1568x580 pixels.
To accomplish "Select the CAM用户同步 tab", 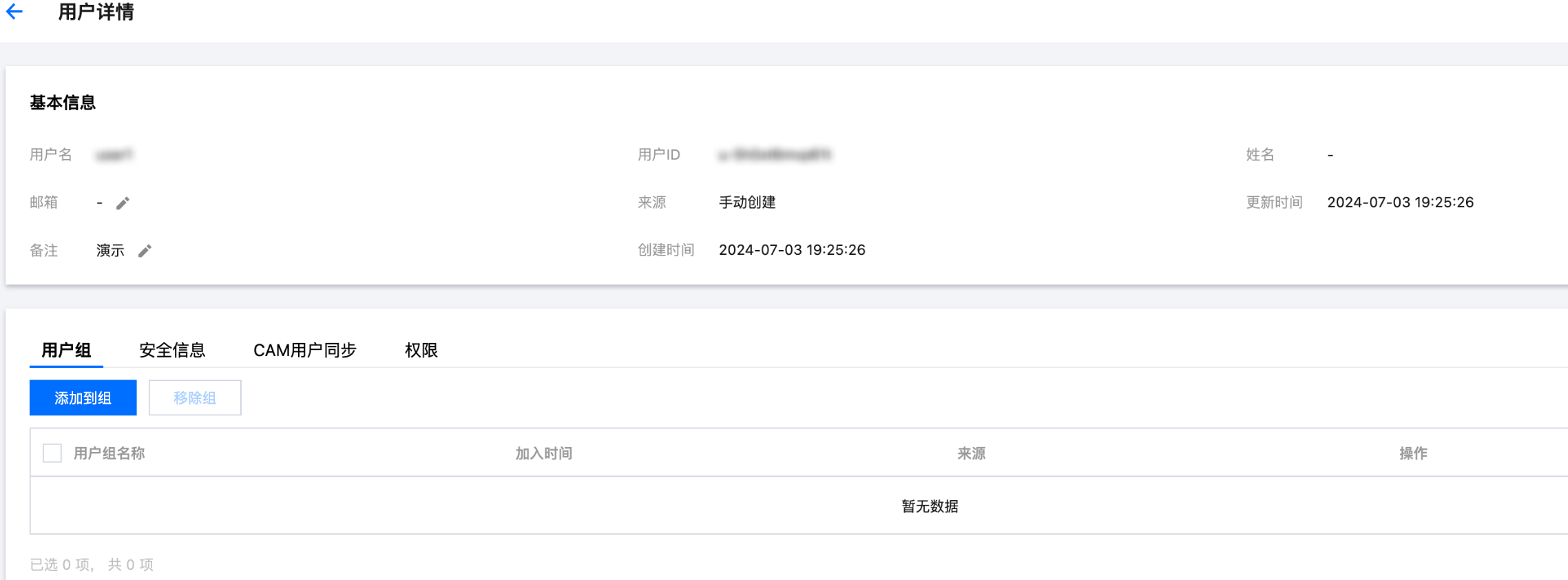I will [304, 350].
